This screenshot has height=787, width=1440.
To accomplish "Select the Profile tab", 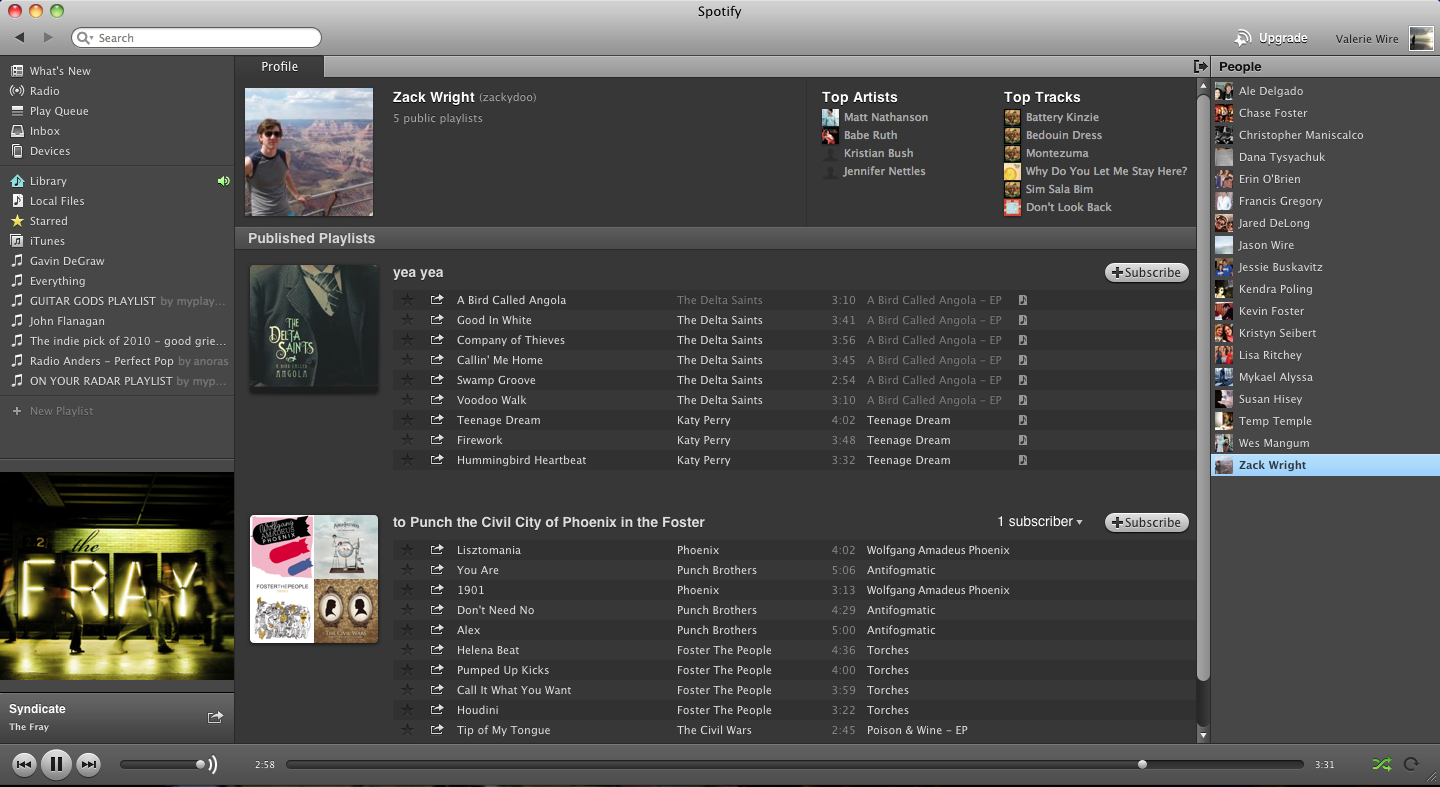I will coord(279,67).
